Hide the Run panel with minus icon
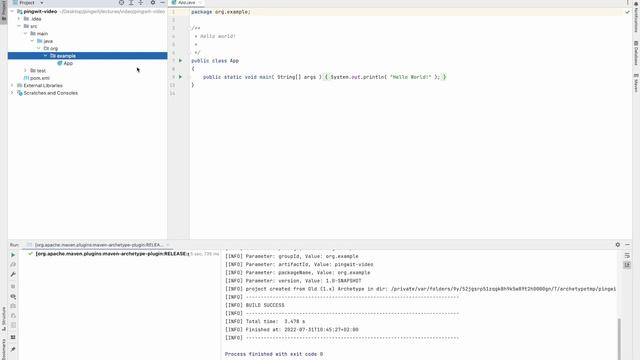This screenshot has height=360, width=640. [627, 244]
